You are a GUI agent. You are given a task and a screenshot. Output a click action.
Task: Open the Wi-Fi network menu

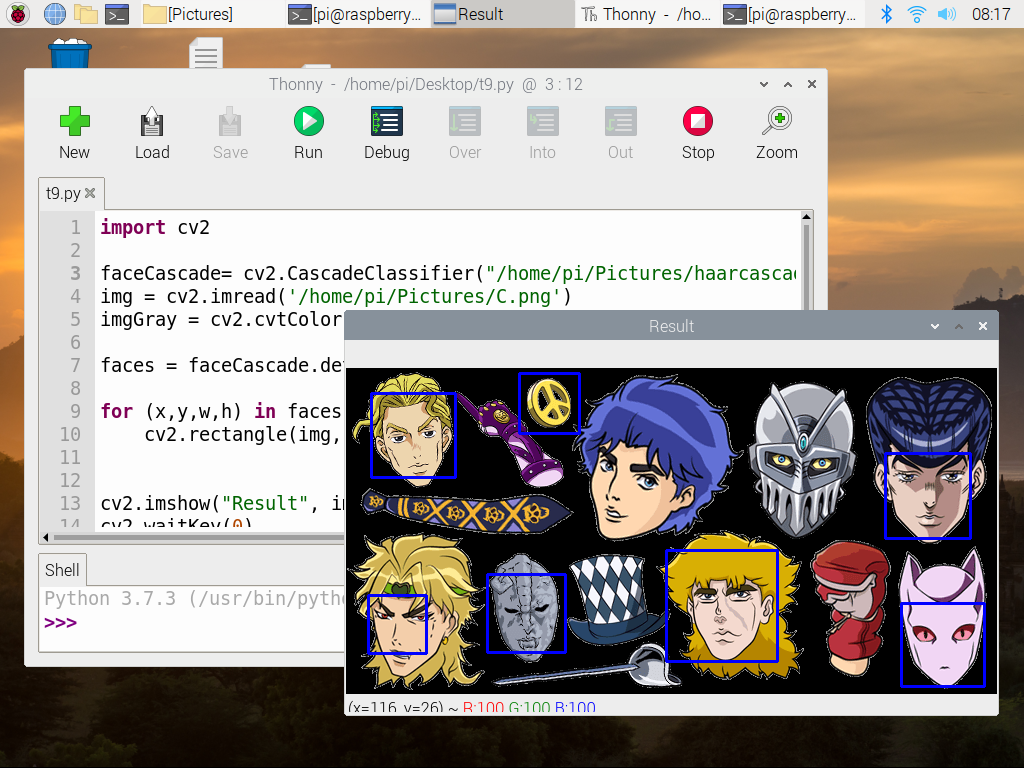pos(917,14)
